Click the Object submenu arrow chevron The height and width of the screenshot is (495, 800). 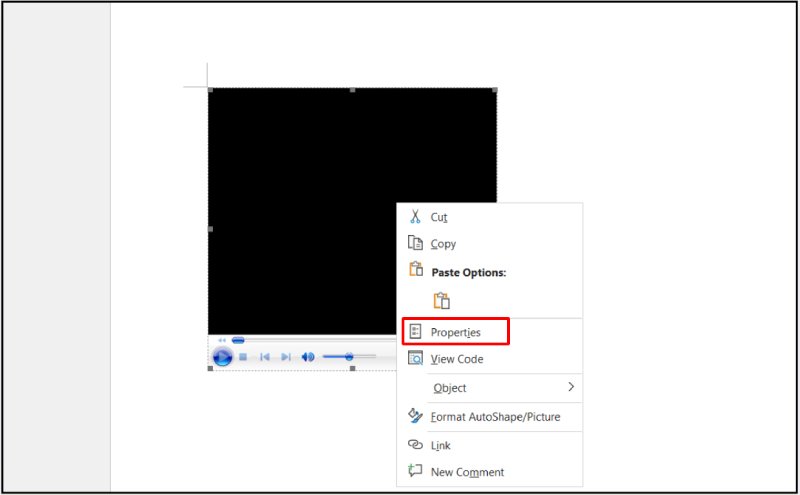pyautogui.click(x=571, y=387)
